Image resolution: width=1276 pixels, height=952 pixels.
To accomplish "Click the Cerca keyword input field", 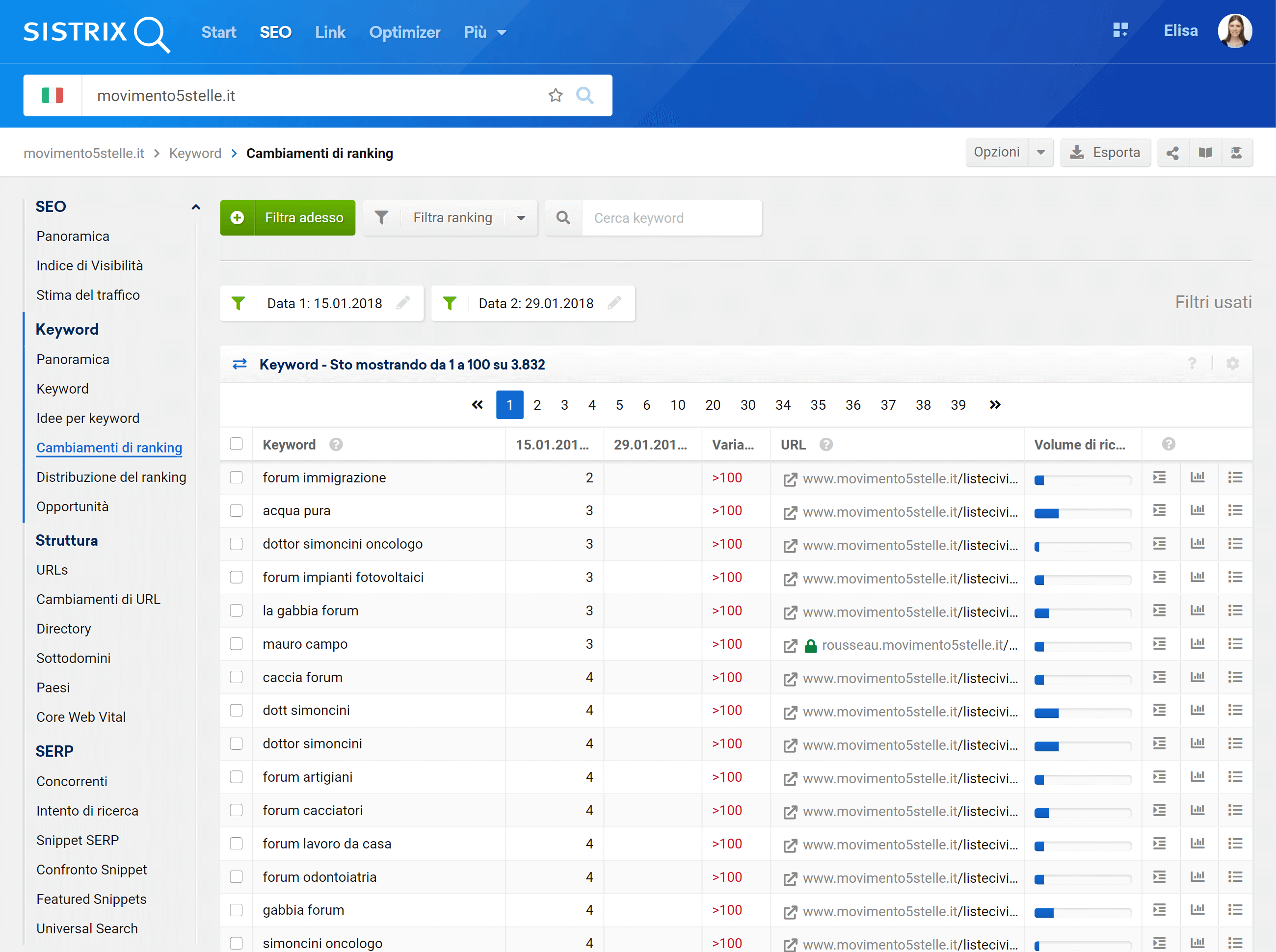I will tap(671, 218).
